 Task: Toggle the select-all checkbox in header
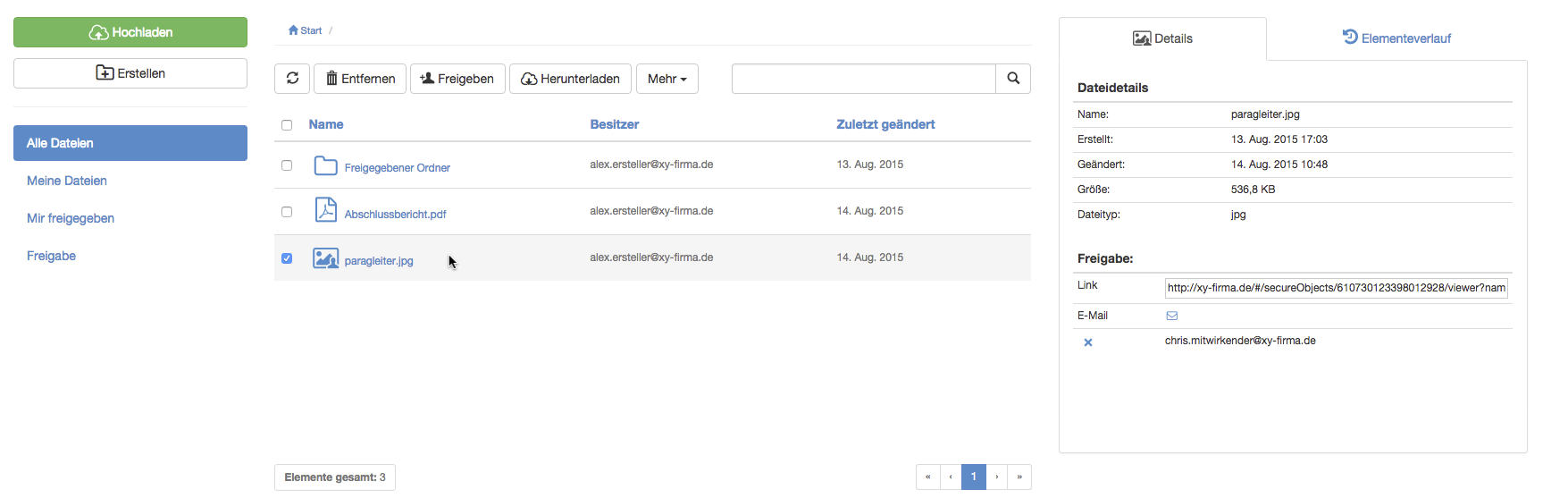(287, 125)
